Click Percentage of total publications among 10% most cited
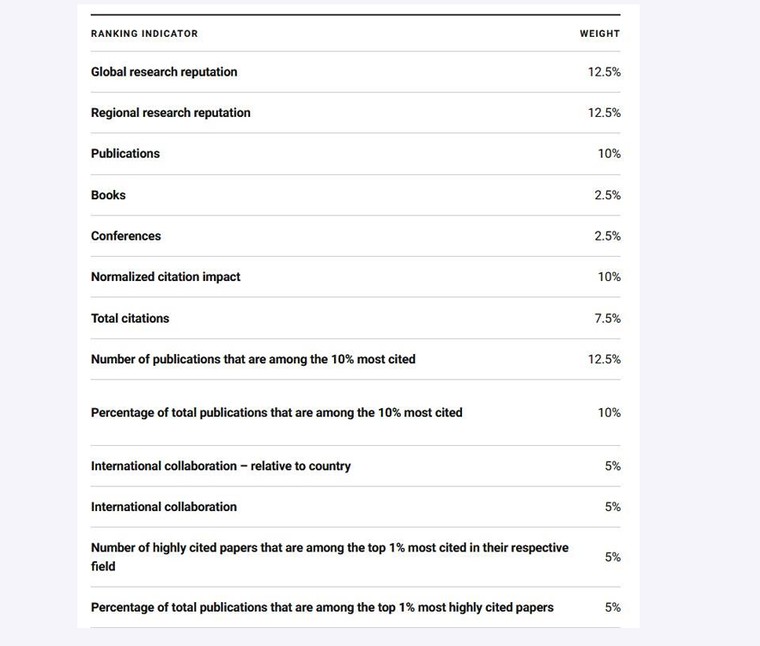Image resolution: width=760 pixels, height=646 pixels. 277,412
